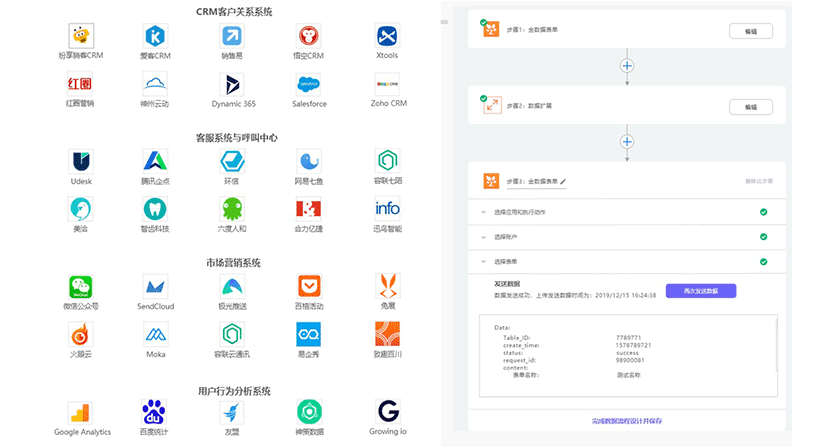
Task: Click the Google Analytics icon
Action: coord(81,413)
